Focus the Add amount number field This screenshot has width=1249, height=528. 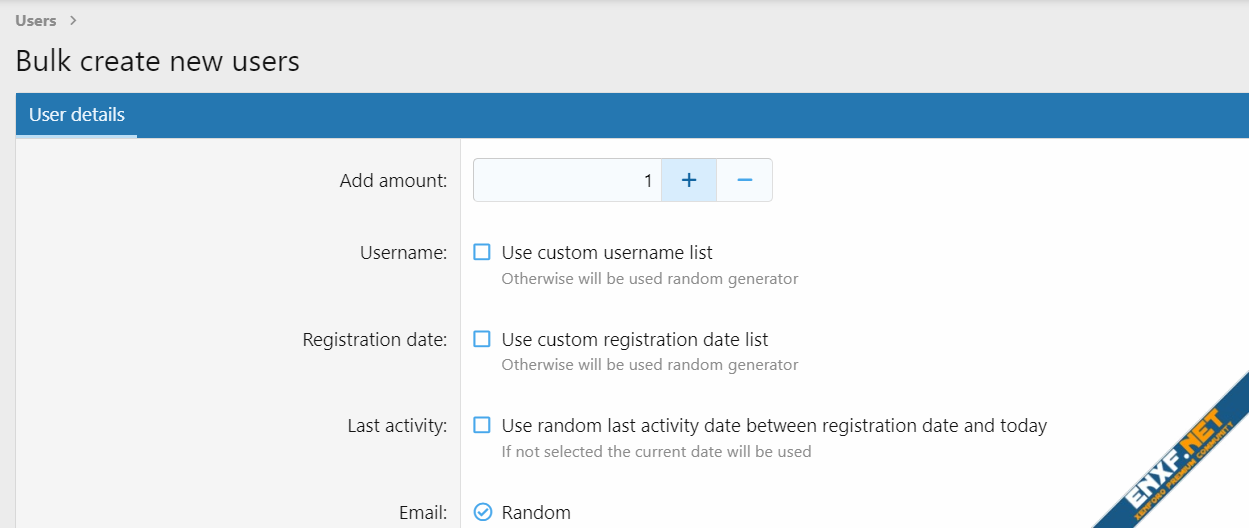(x=566, y=180)
